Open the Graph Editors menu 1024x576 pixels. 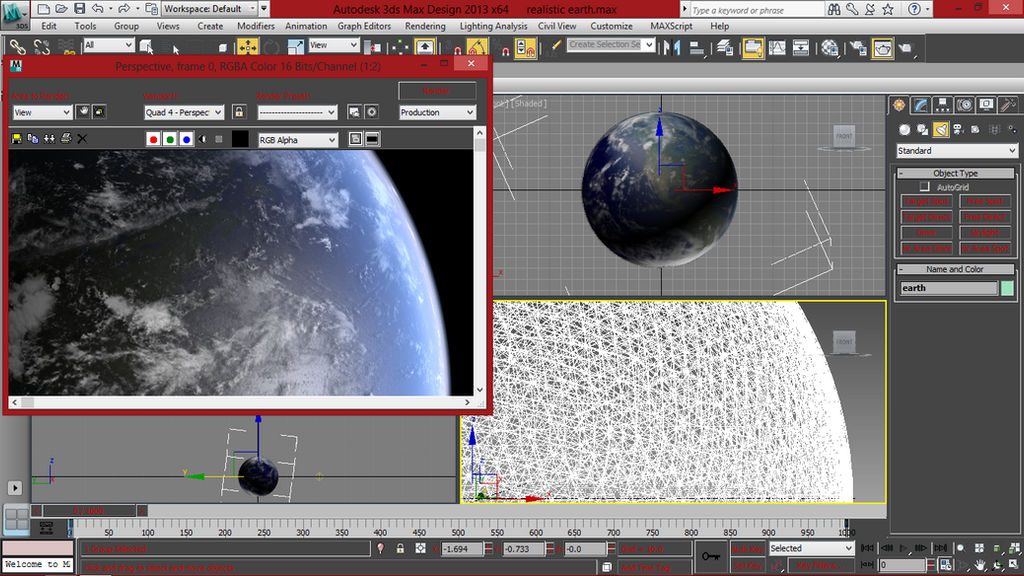364,26
